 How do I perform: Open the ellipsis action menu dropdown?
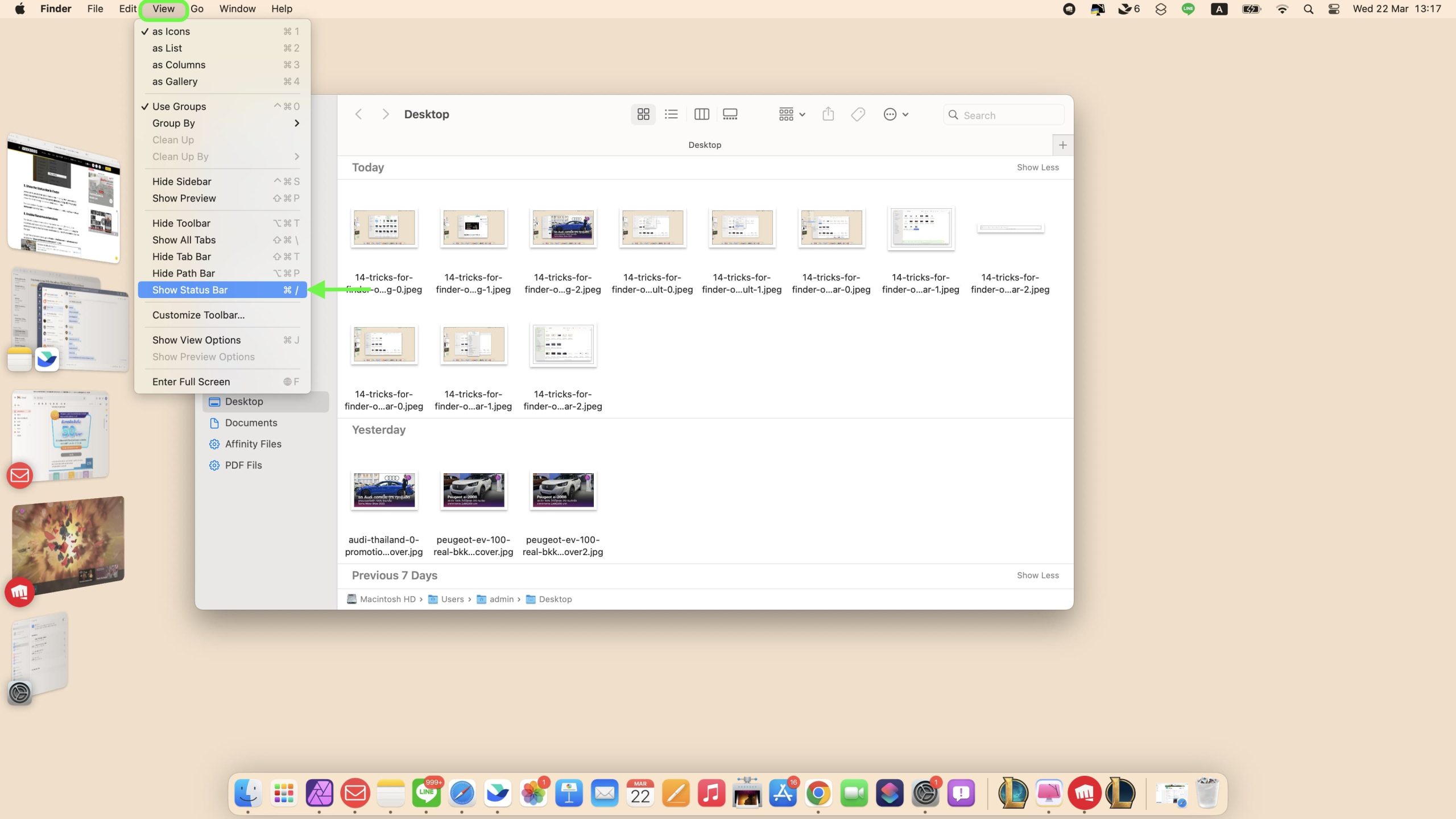point(895,114)
